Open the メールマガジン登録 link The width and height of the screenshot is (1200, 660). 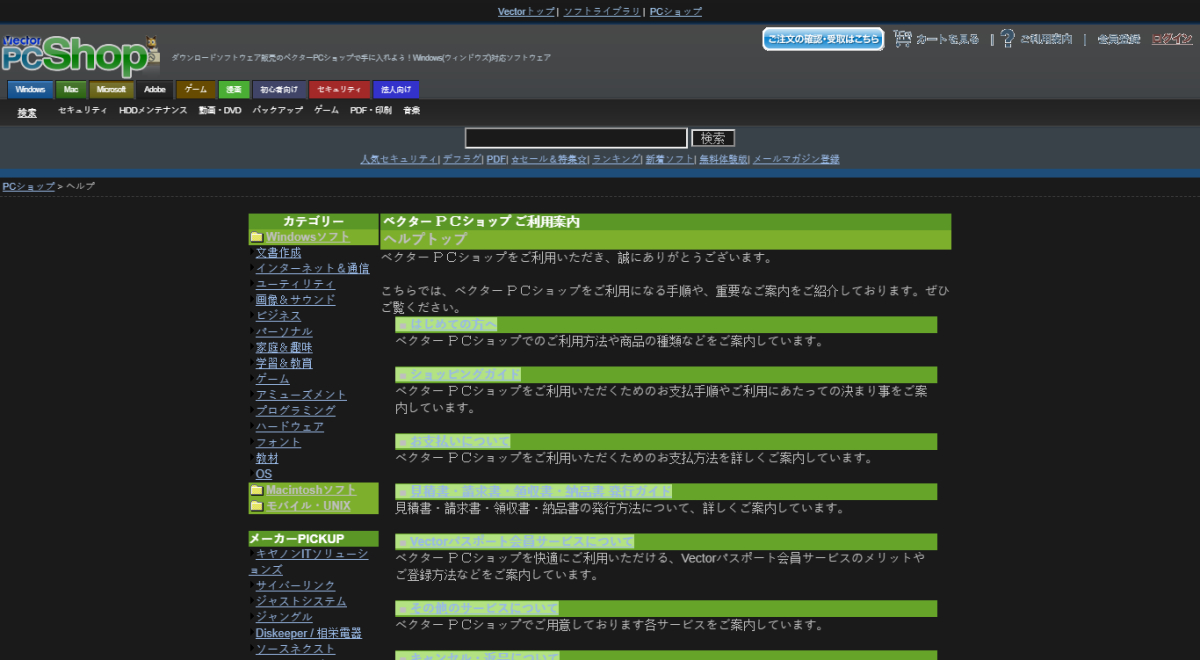click(x=796, y=159)
